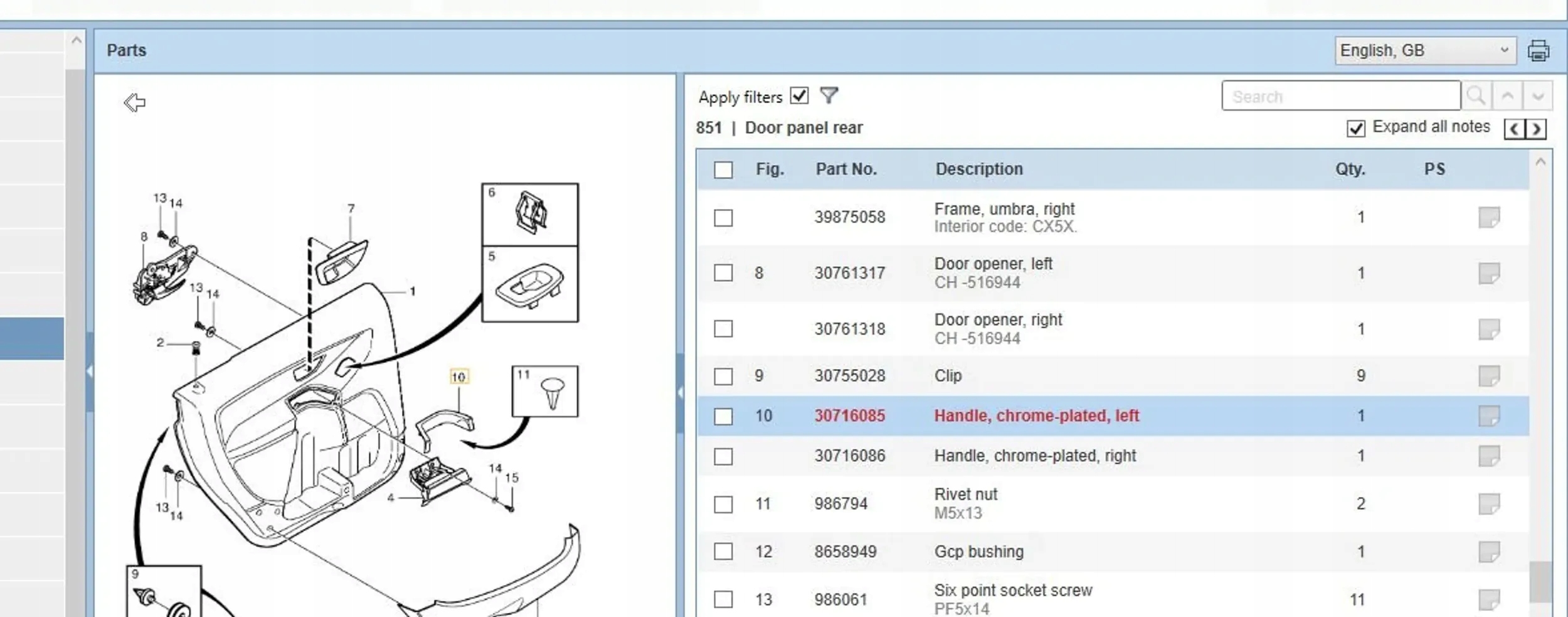Go to previous parts section
The image size is (1568, 617).
[1515, 129]
